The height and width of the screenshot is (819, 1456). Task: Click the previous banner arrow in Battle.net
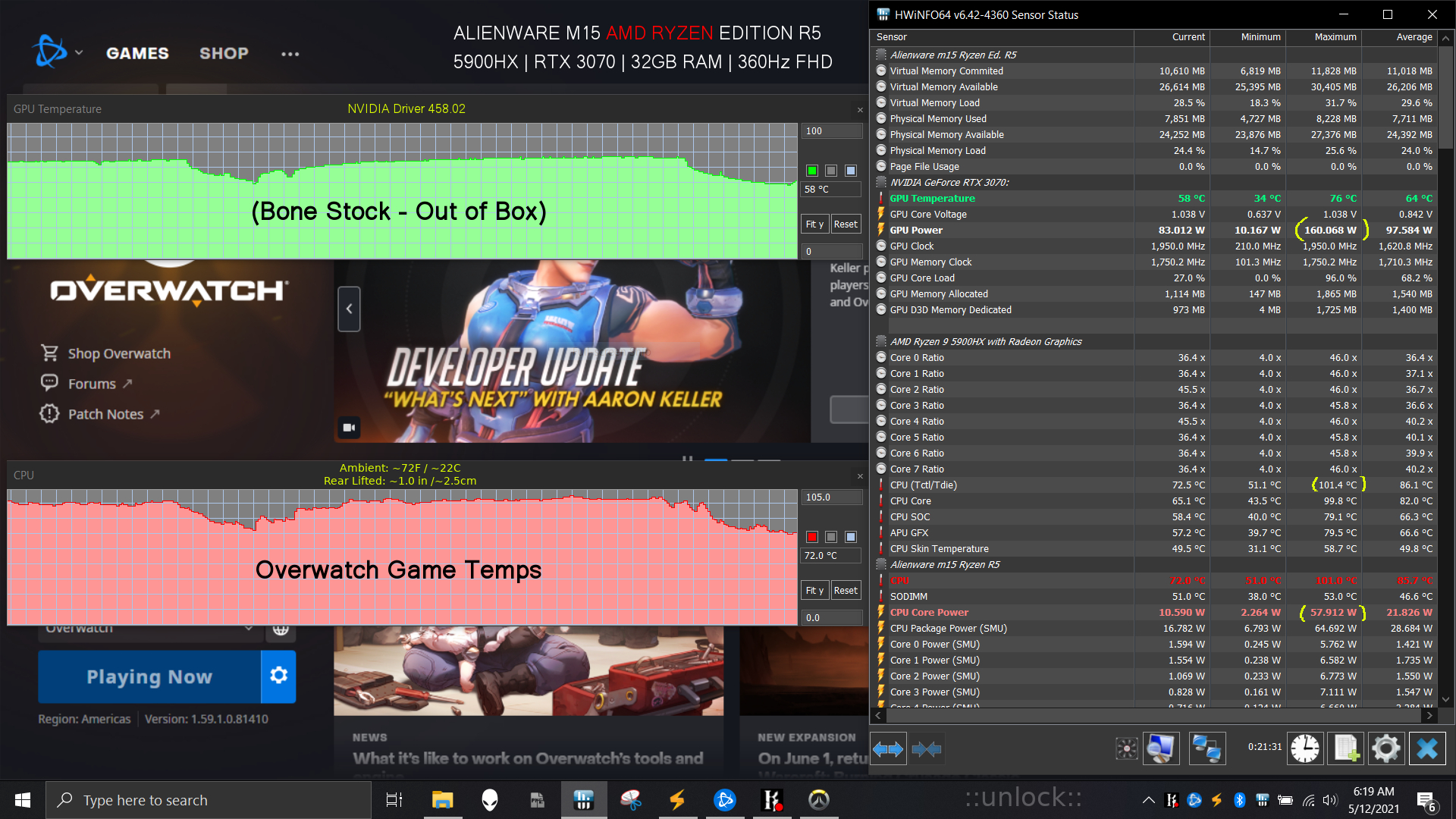point(349,309)
